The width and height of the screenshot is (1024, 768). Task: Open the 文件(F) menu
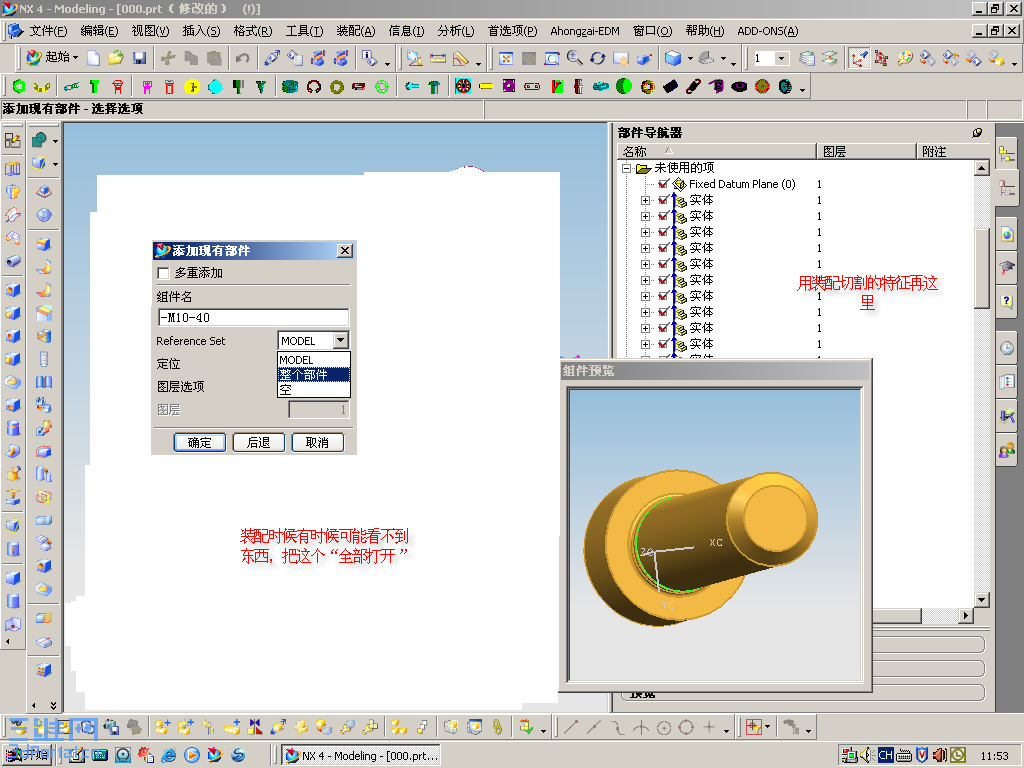click(48, 31)
